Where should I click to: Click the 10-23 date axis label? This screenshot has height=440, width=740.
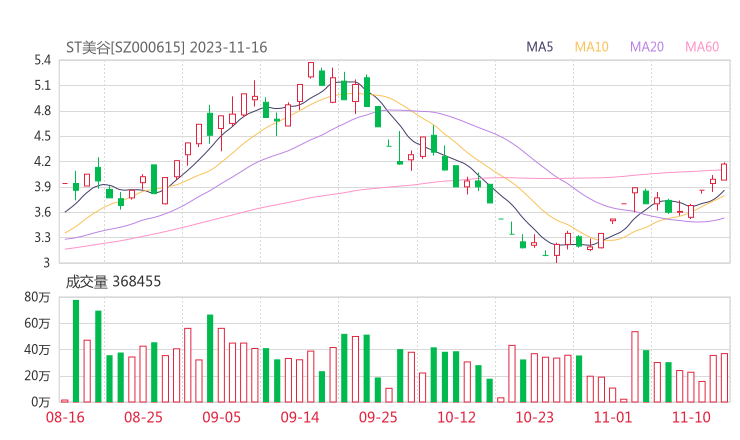pos(534,417)
